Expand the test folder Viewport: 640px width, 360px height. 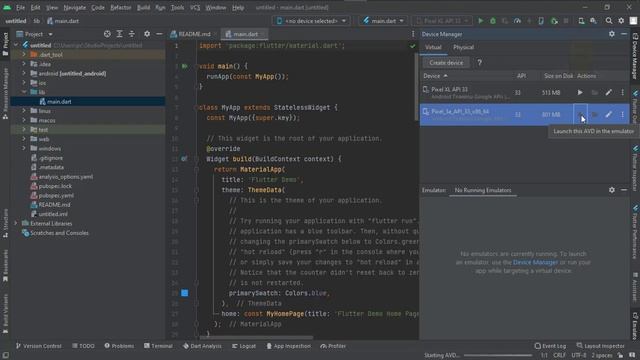point(24,130)
